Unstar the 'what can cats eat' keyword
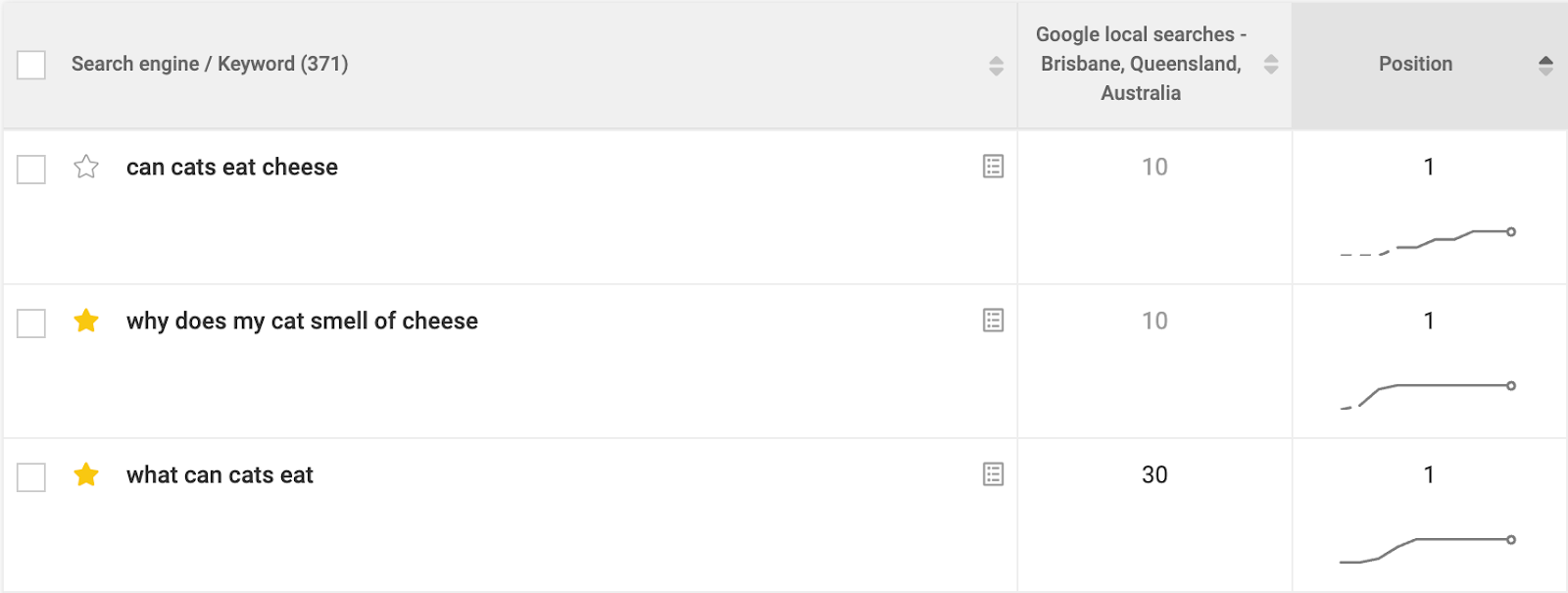Image resolution: width=1568 pixels, height=593 pixels. pyautogui.click(x=86, y=474)
